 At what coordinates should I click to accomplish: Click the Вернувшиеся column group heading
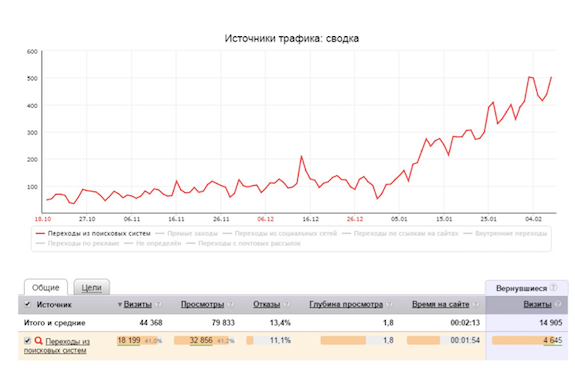[521, 288]
